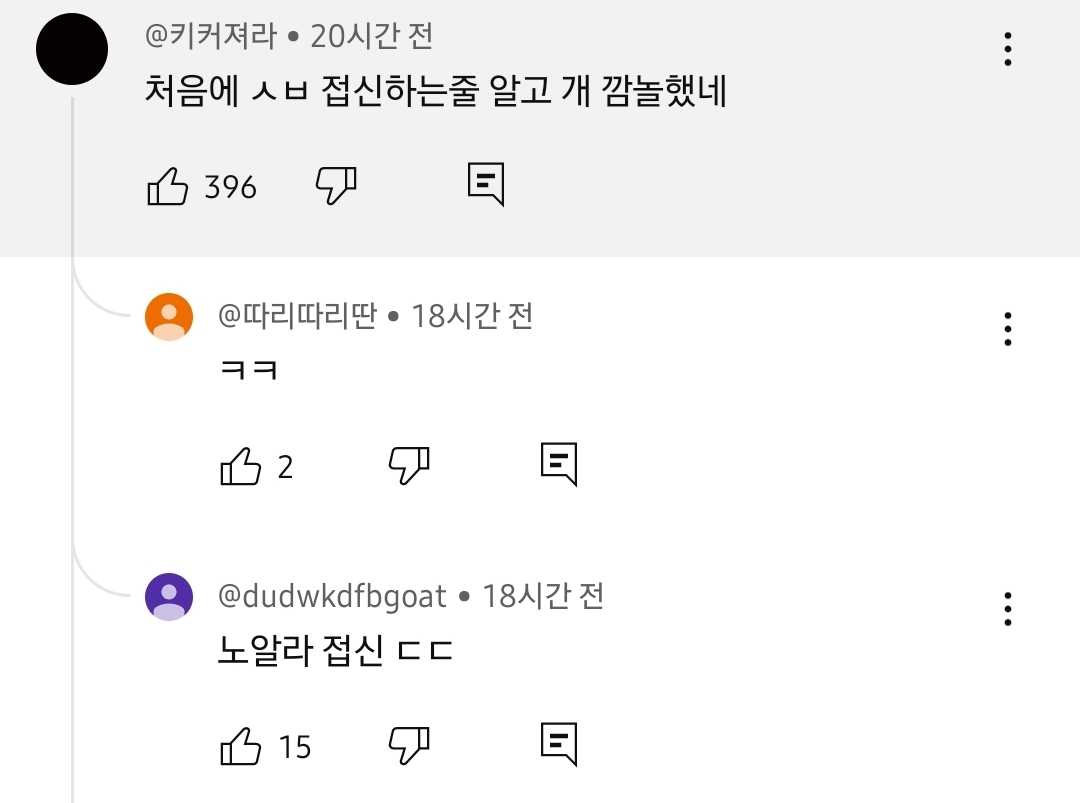
Task: Like the comment by @키커져라
Action: pos(168,186)
